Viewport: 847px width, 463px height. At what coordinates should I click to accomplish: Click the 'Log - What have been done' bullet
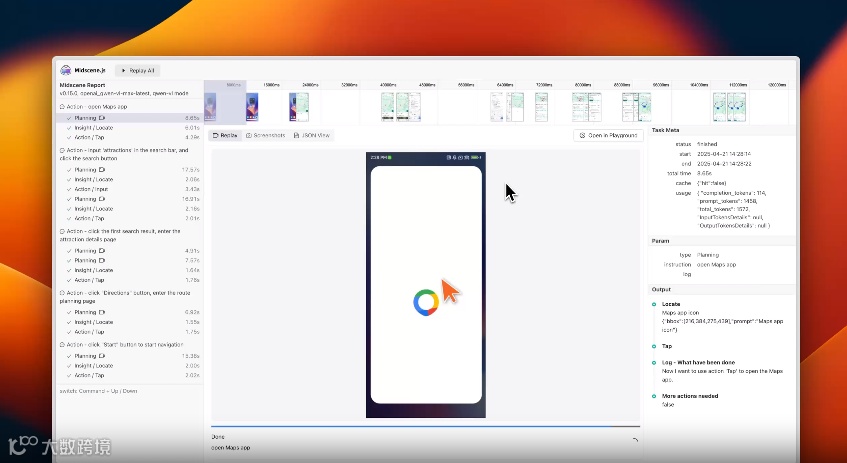pos(654,363)
